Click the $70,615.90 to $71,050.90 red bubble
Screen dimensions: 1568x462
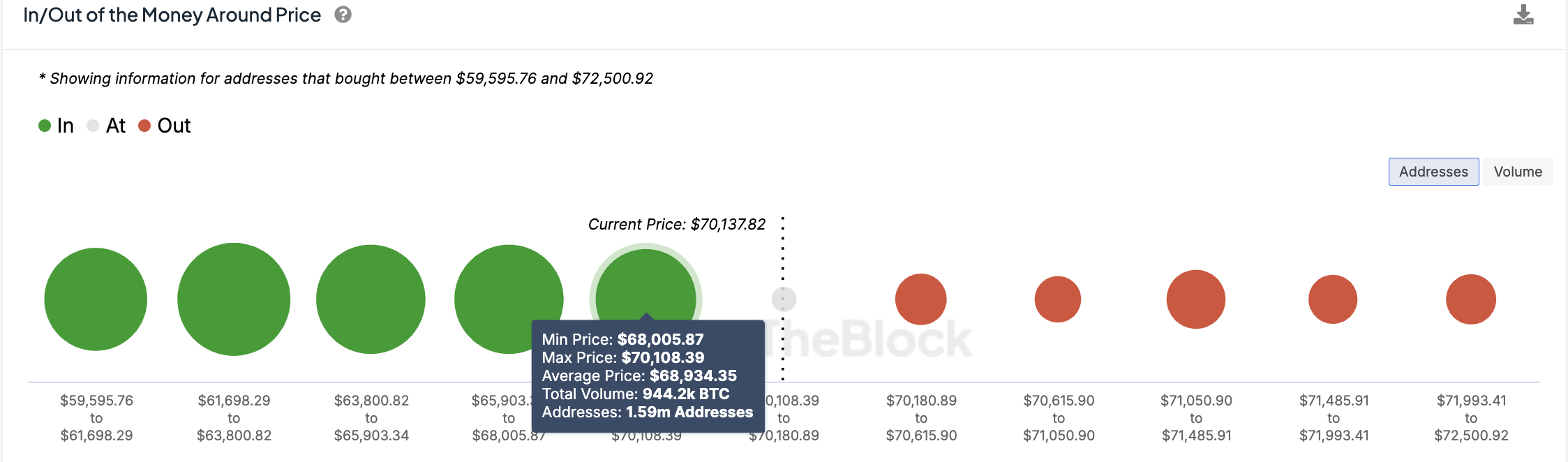pyautogui.click(x=1058, y=299)
